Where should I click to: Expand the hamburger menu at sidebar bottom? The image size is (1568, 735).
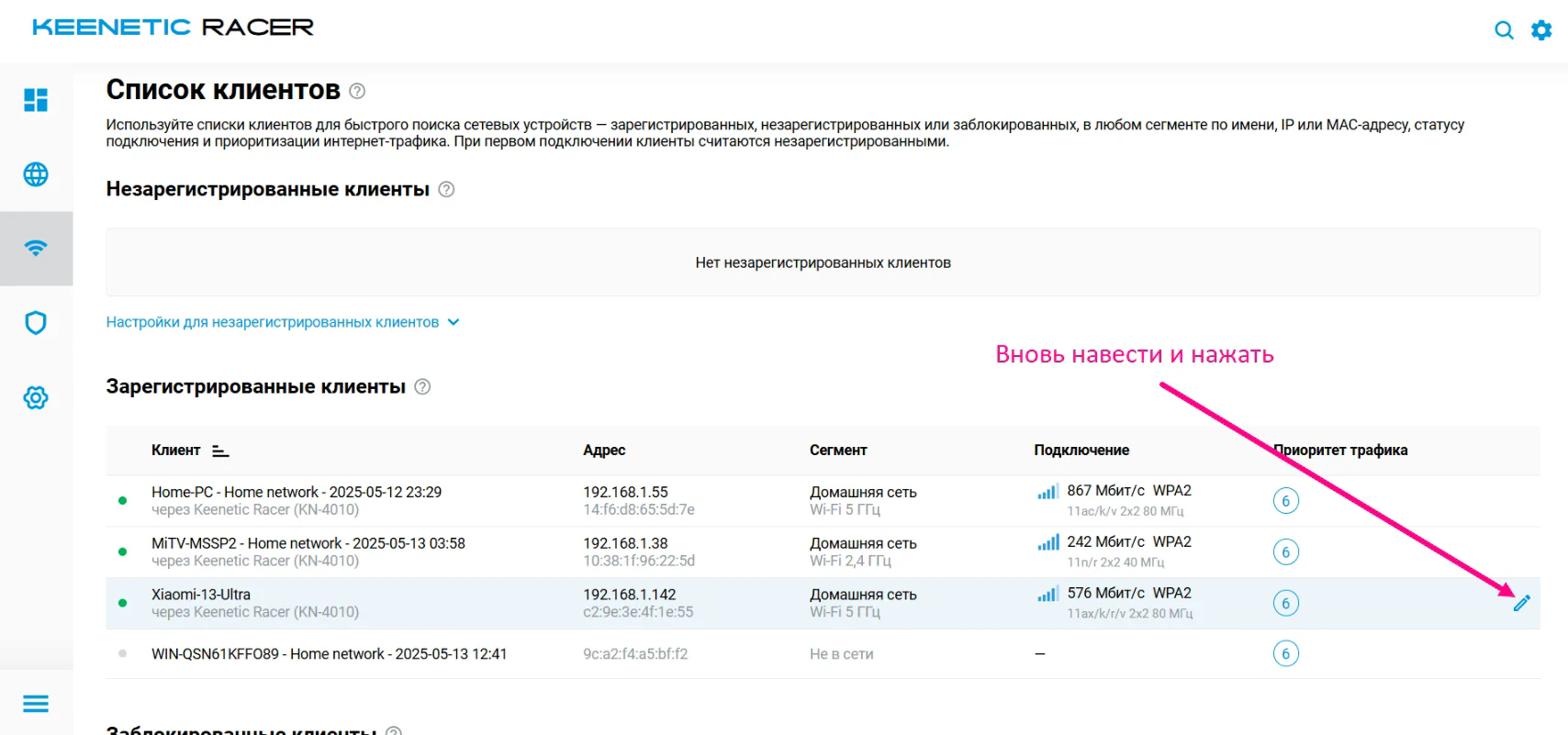36,704
